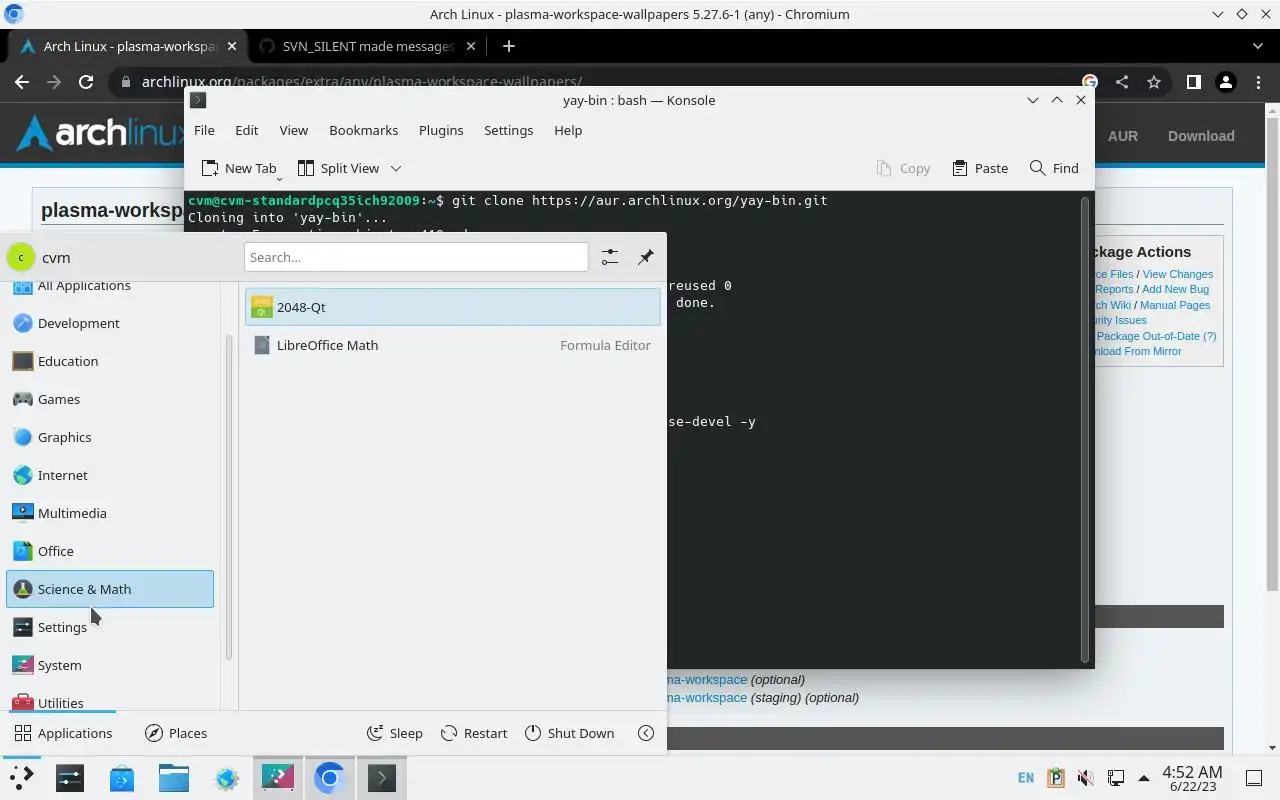1280x800 pixels.
Task: Open the pink terminal-style taskbar app
Action: click(278, 778)
